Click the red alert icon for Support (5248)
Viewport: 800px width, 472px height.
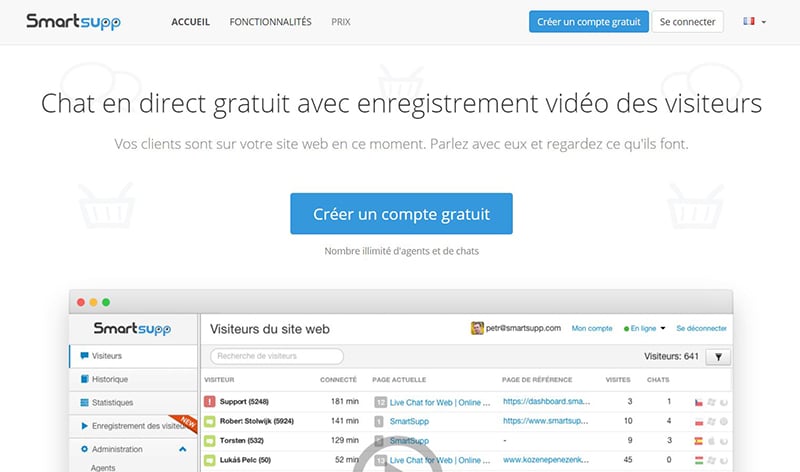click(209, 402)
